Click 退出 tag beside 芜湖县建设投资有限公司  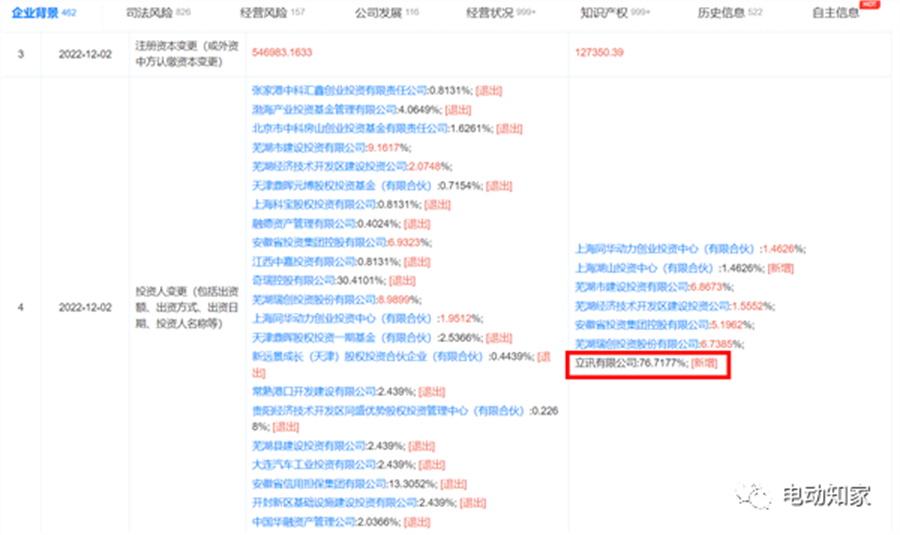coord(421,445)
